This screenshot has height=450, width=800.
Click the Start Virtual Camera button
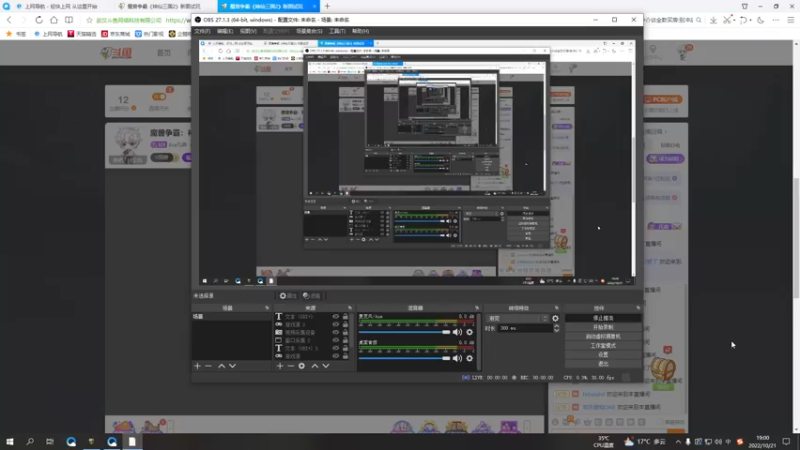pyautogui.click(x=603, y=337)
